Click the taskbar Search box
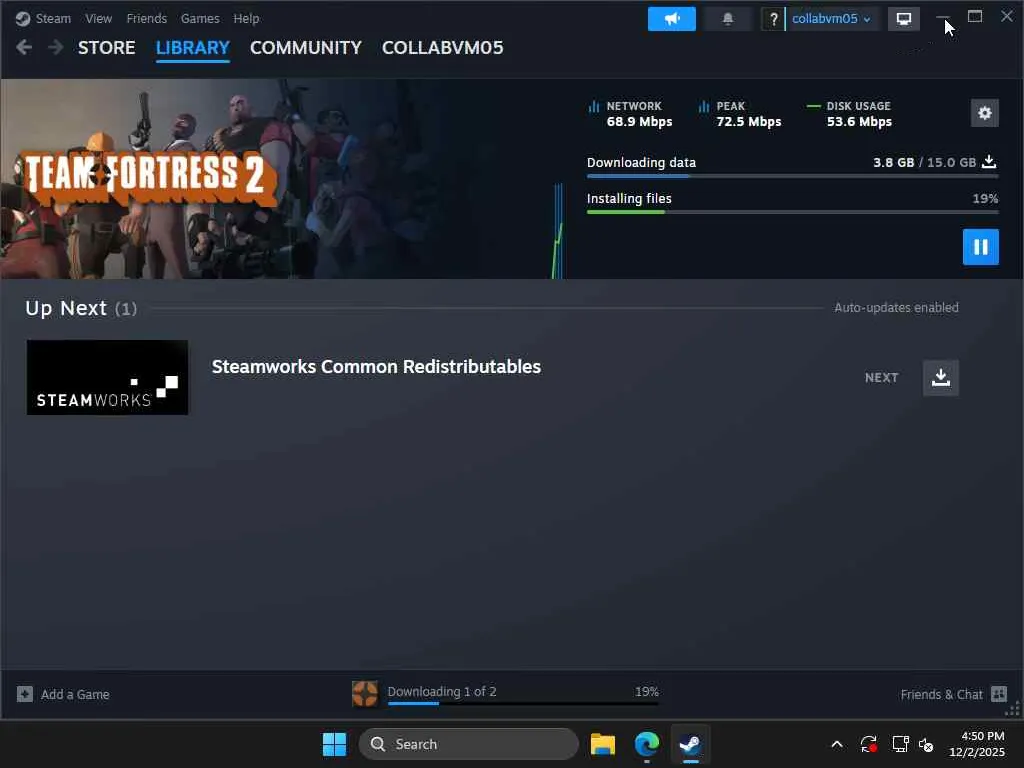Viewport: 1024px width, 768px height. [x=468, y=744]
